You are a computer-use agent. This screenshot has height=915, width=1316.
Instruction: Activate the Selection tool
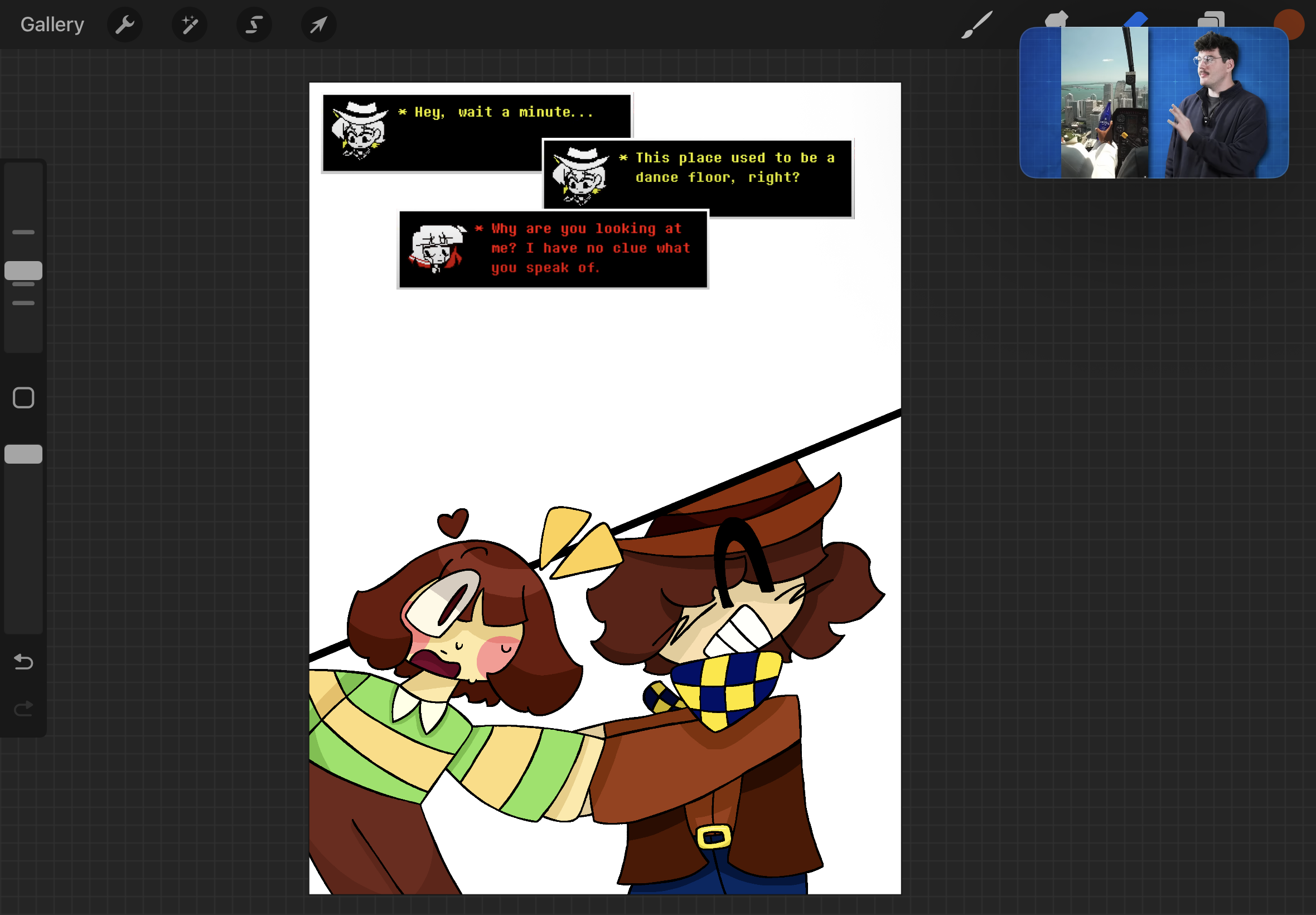pos(254,25)
